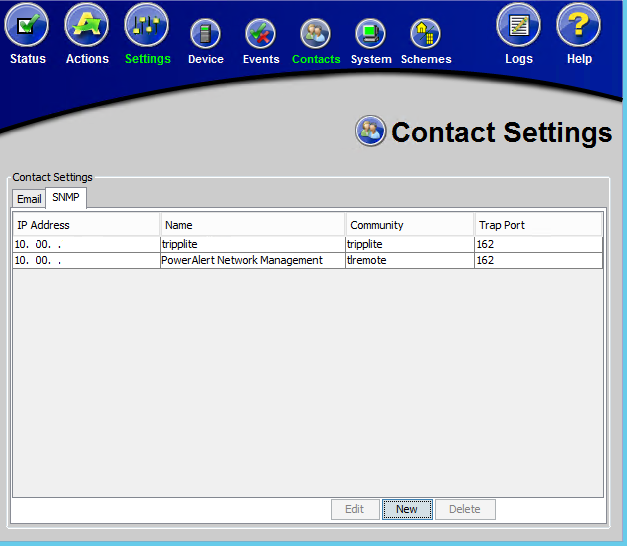Click the 162 trap port in tlremote row
The width and height of the screenshot is (627, 546).
(x=538, y=260)
